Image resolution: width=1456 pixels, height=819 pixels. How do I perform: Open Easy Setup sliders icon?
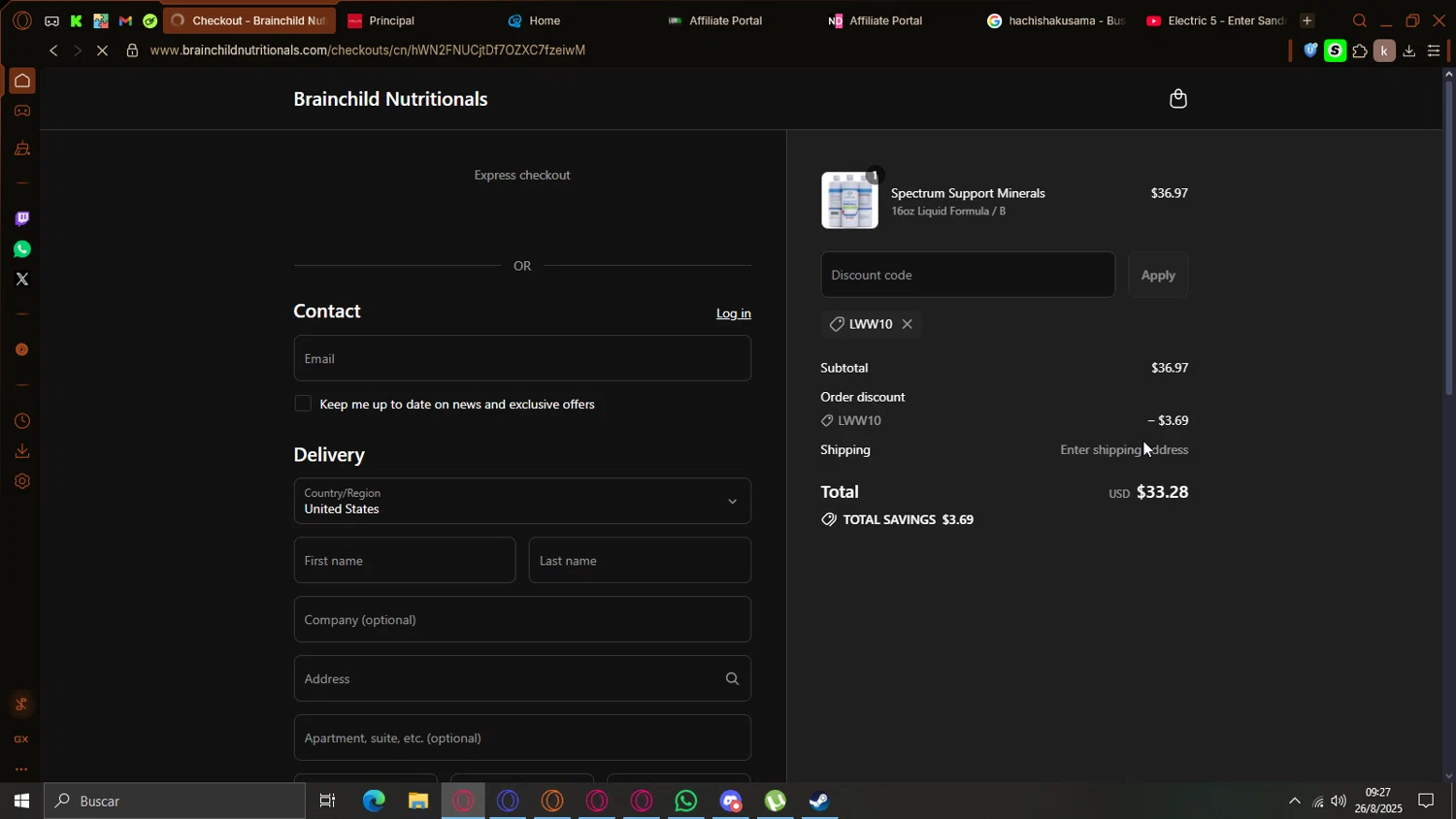click(x=1434, y=50)
